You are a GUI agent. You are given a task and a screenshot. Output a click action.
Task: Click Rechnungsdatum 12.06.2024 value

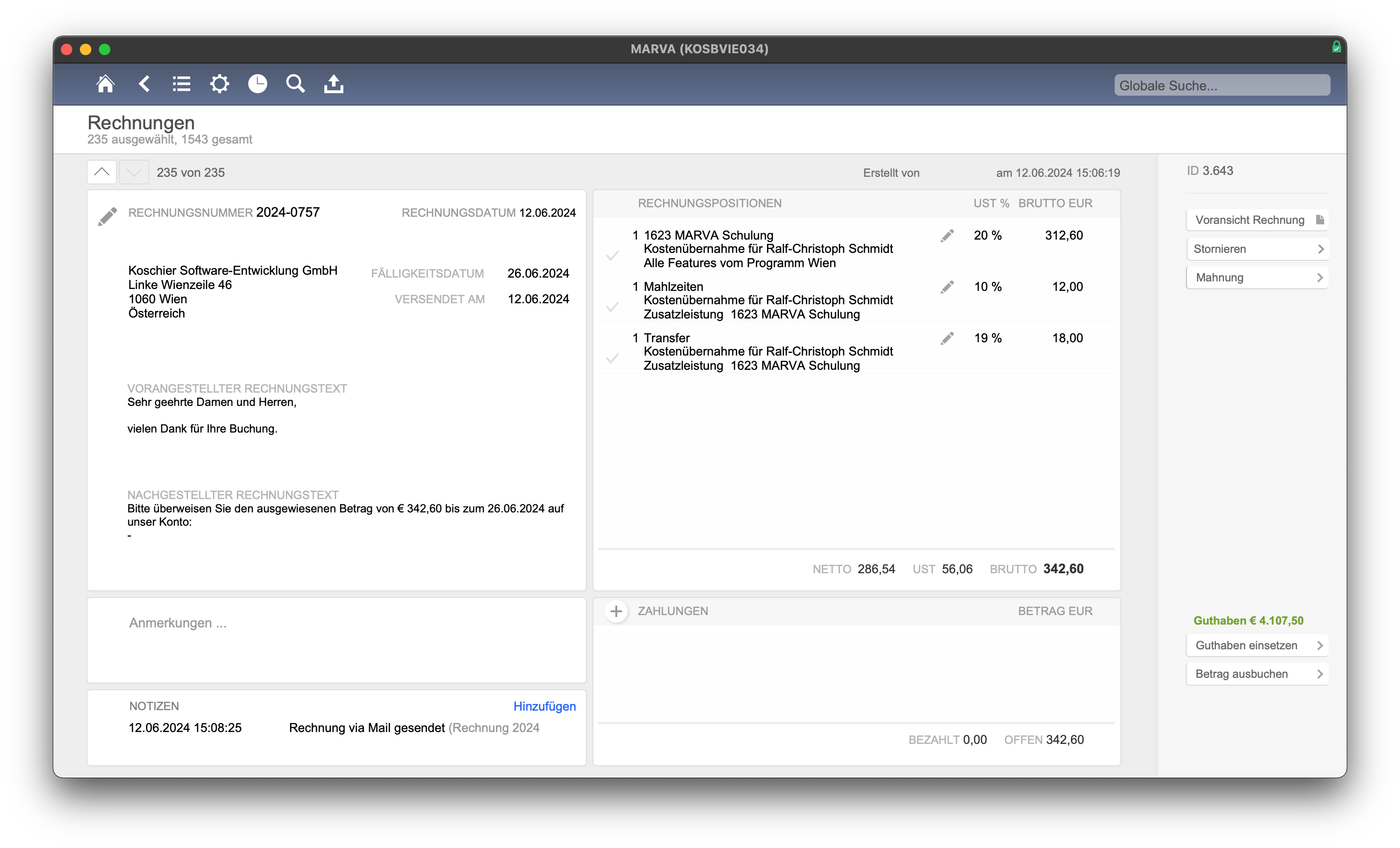(x=547, y=213)
